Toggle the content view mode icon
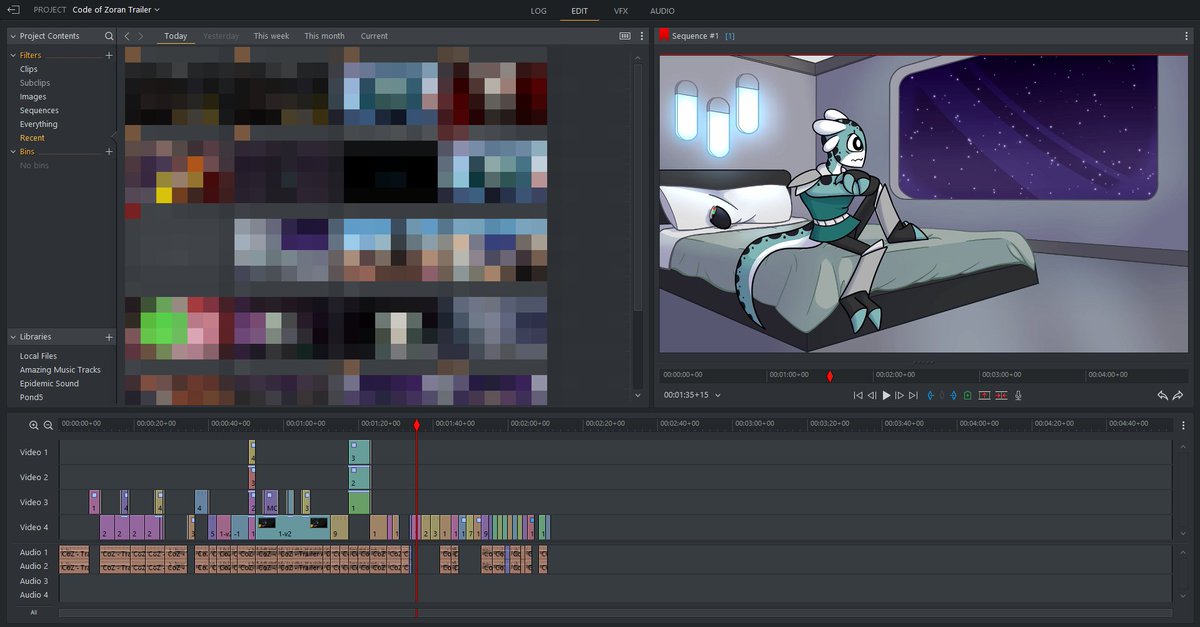This screenshot has height=627, width=1200. [625, 36]
